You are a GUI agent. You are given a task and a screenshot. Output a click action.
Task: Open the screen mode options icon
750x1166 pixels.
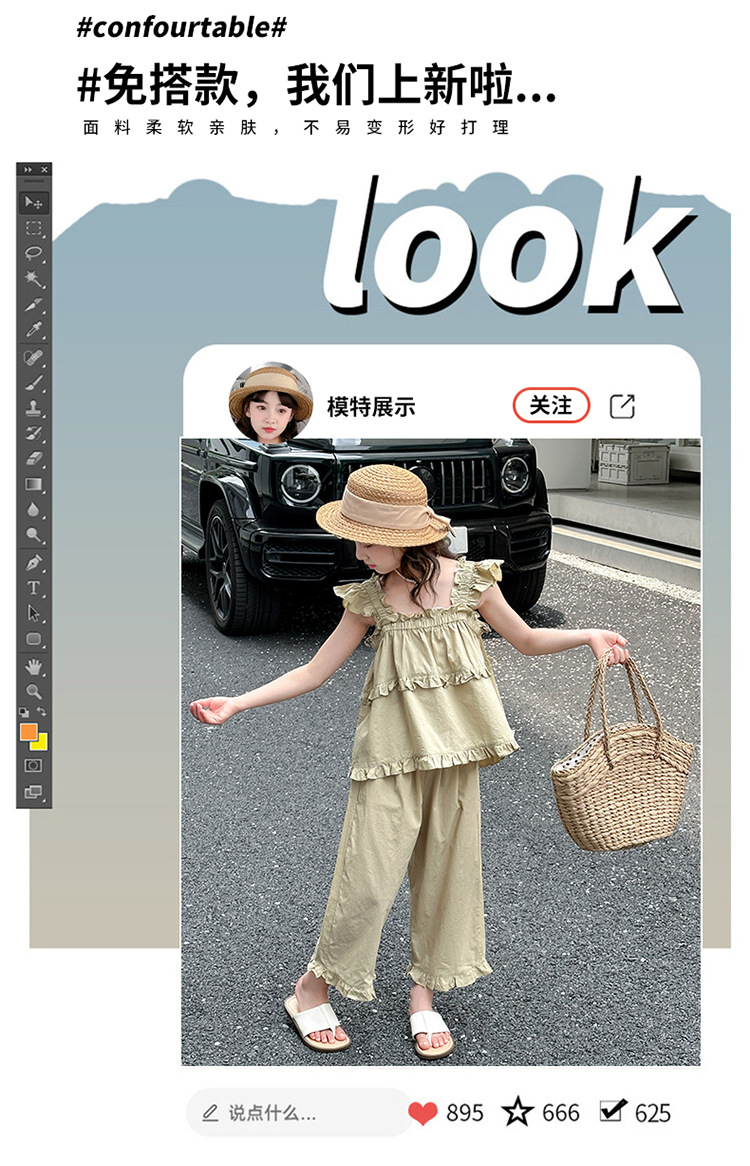coord(34,792)
